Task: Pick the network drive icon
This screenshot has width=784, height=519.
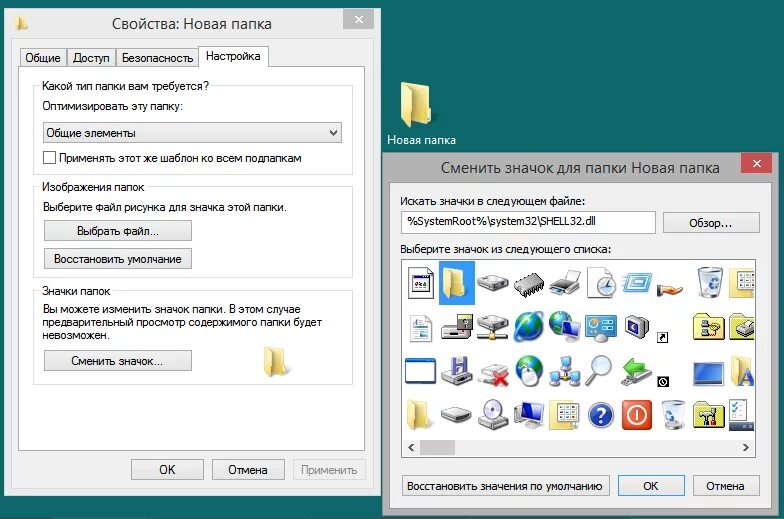Action: (x=492, y=328)
